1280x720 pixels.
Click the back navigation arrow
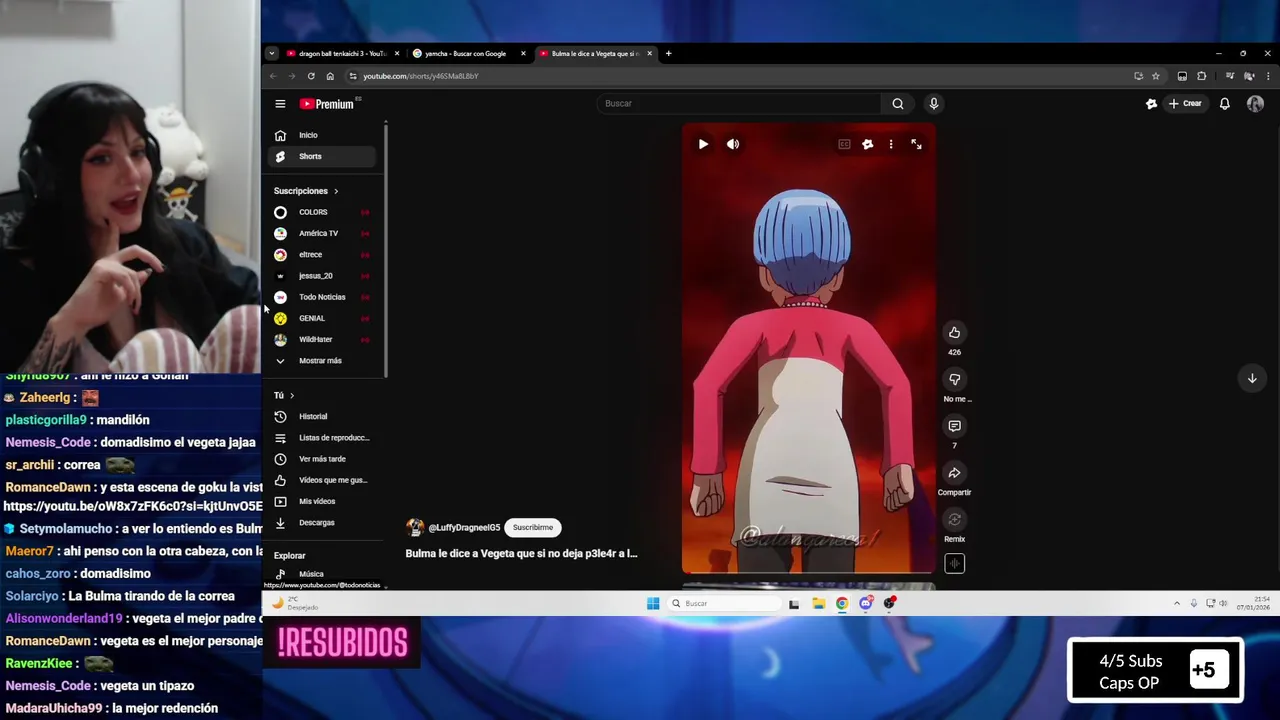tap(273, 76)
